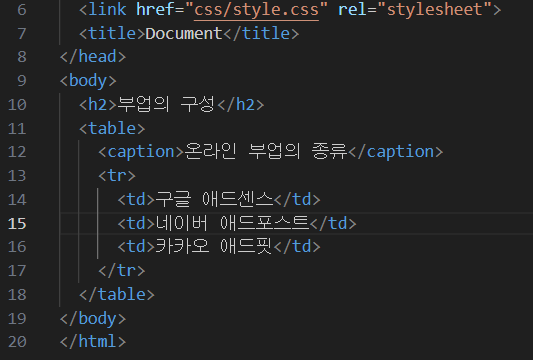Click the closing </table> tag
Image resolution: width=533 pixels, height=360 pixels.
pos(117,294)
